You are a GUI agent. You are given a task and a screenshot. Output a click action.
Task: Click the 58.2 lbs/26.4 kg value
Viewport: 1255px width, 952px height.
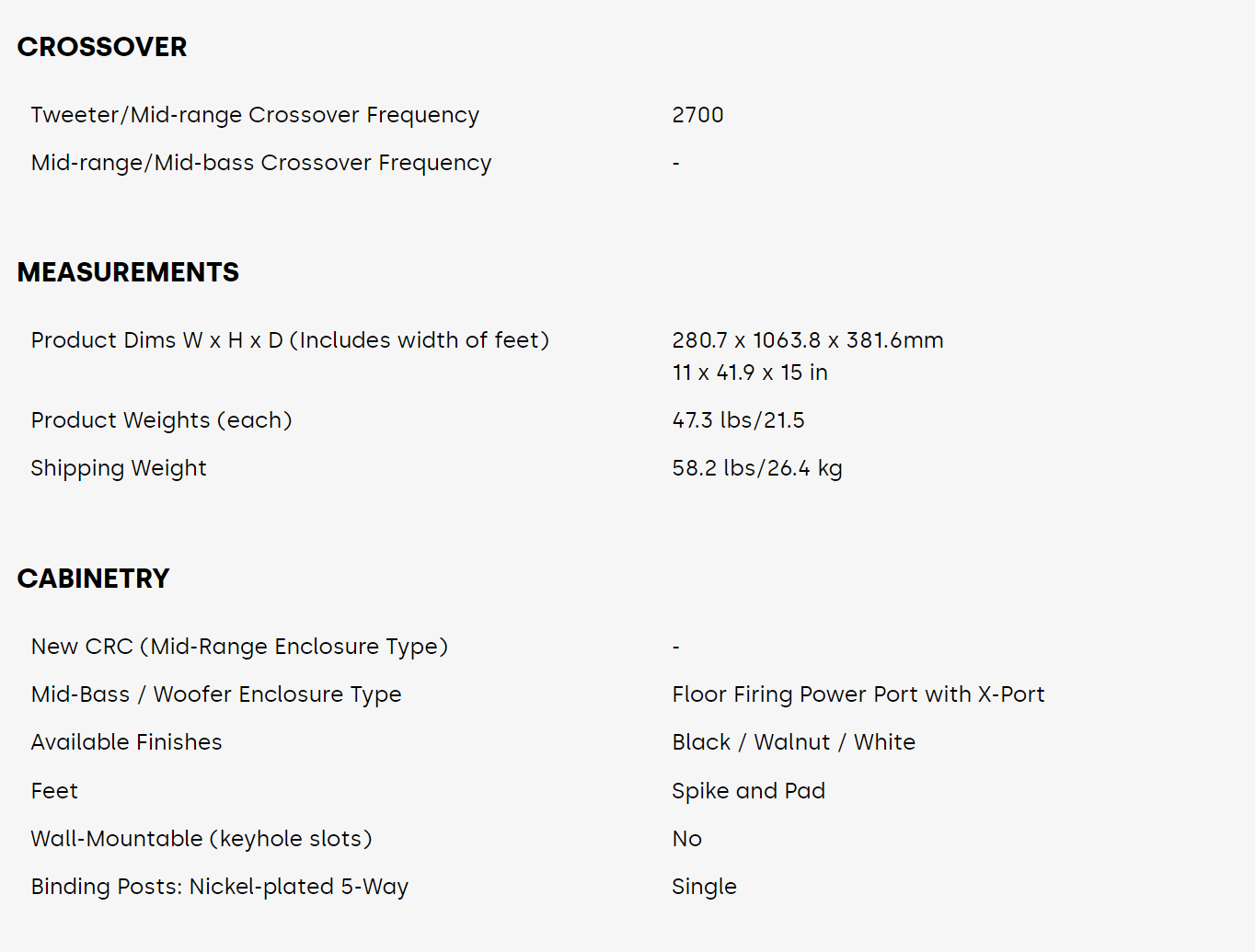(x=756, y=468)
